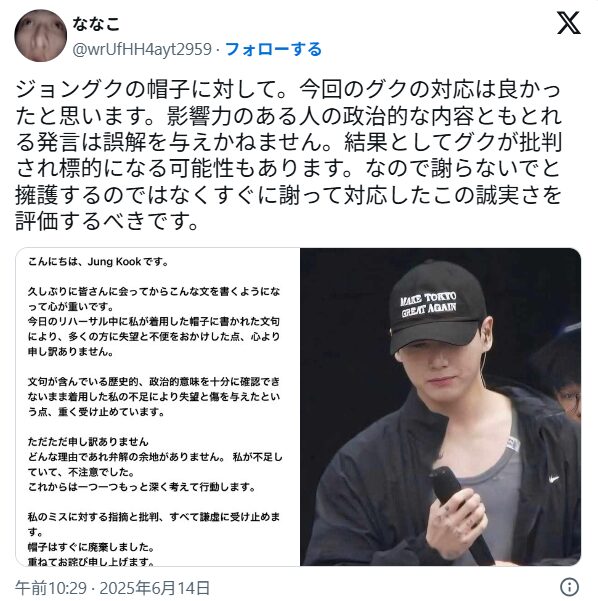The image size is (598, 601).
Task: Open the photo of man in cap
Action: [441, 407]
